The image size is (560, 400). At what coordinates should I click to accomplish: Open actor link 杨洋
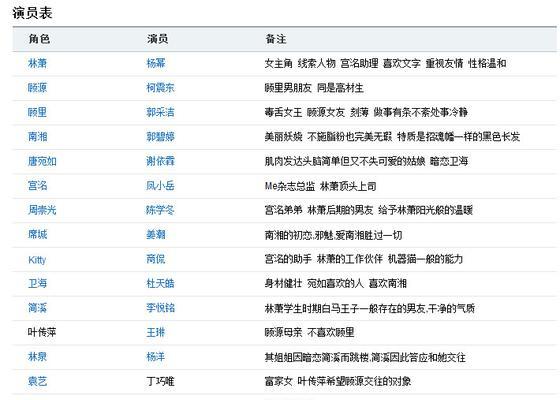[156, 357]
